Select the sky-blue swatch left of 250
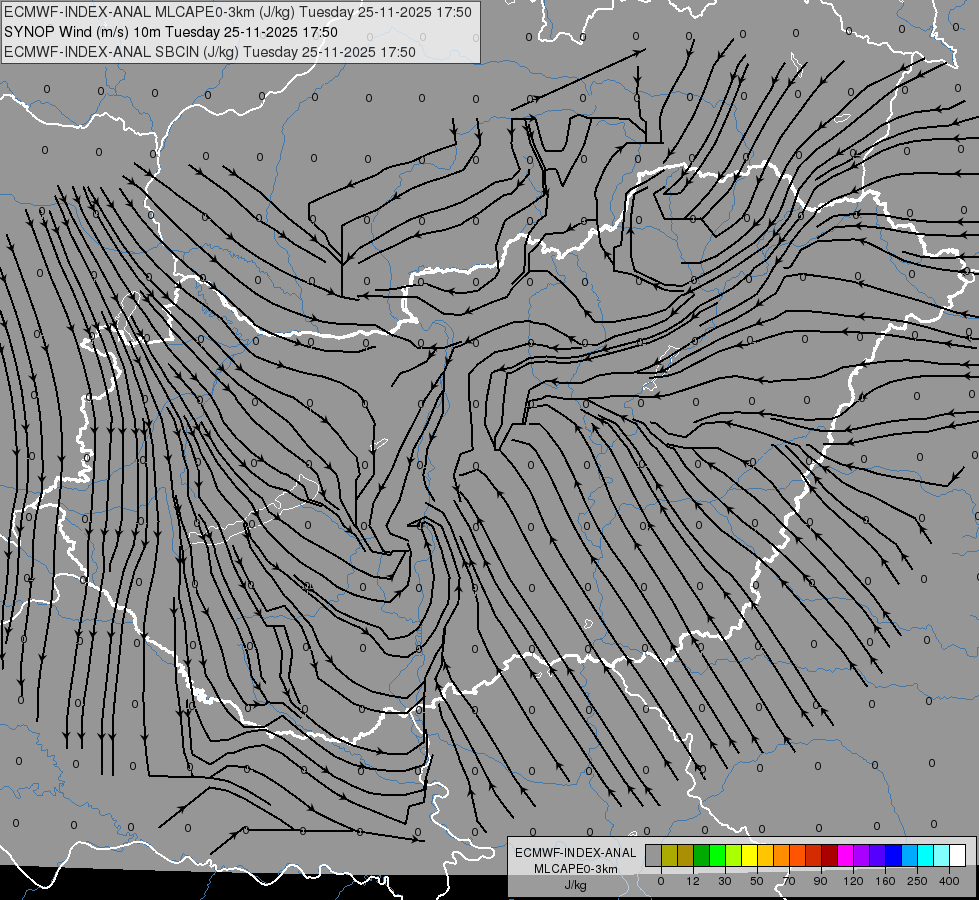The width and height of the screenshot is (979, 900). click(x=910, y=855)
